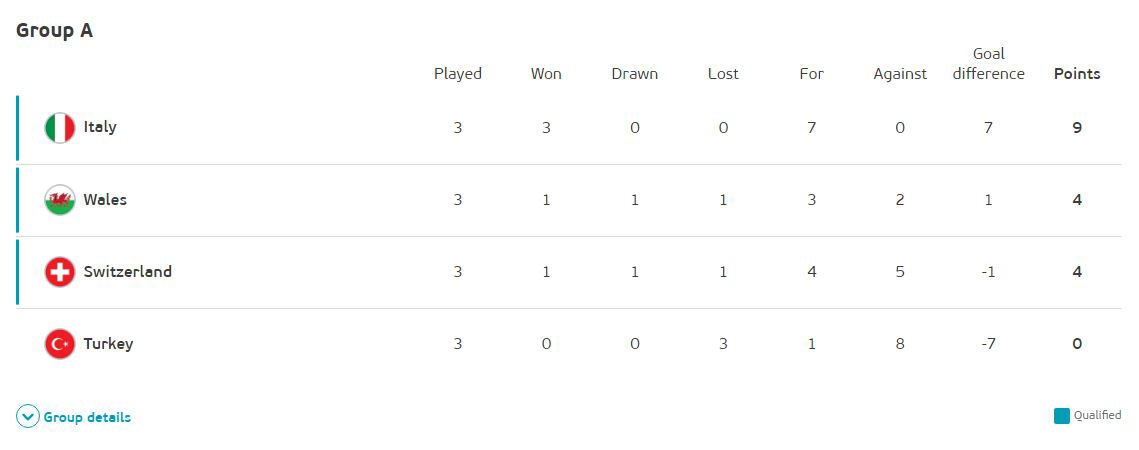The height and width of the screenshot is (450, 1139).
Task: Click the Turkey flag icon
Action: 60,344
